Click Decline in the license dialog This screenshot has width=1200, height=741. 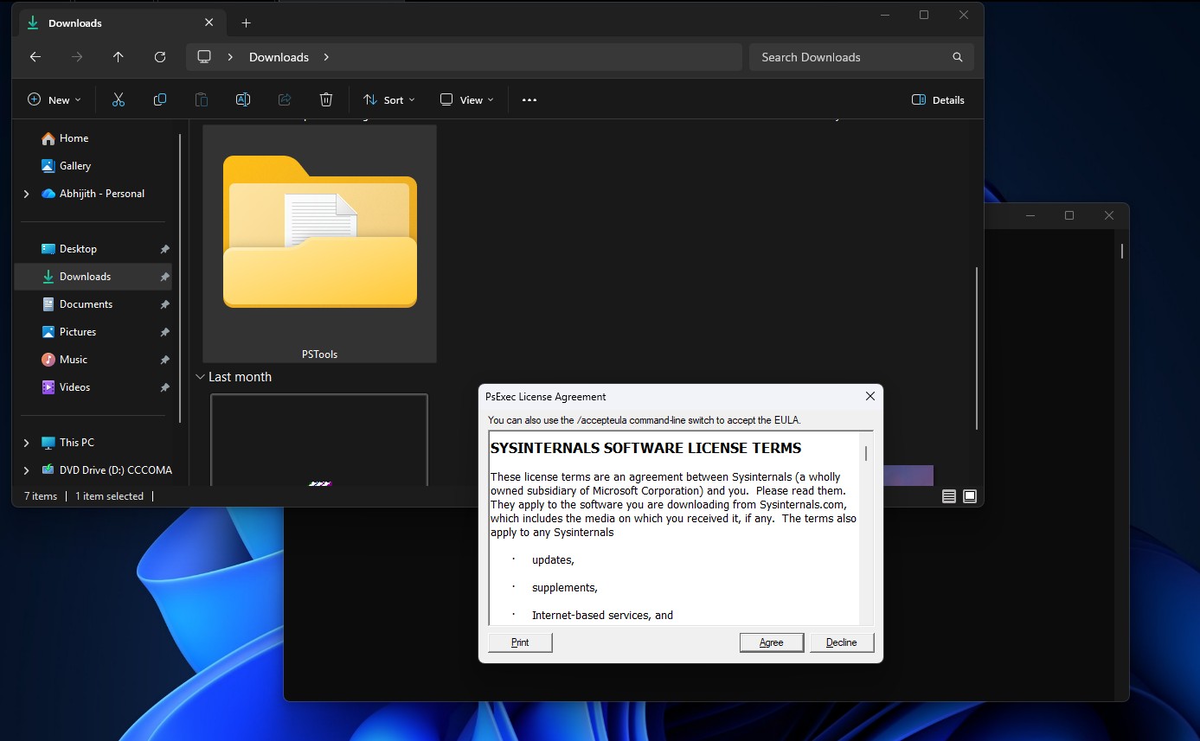click(x=841, y=642)
